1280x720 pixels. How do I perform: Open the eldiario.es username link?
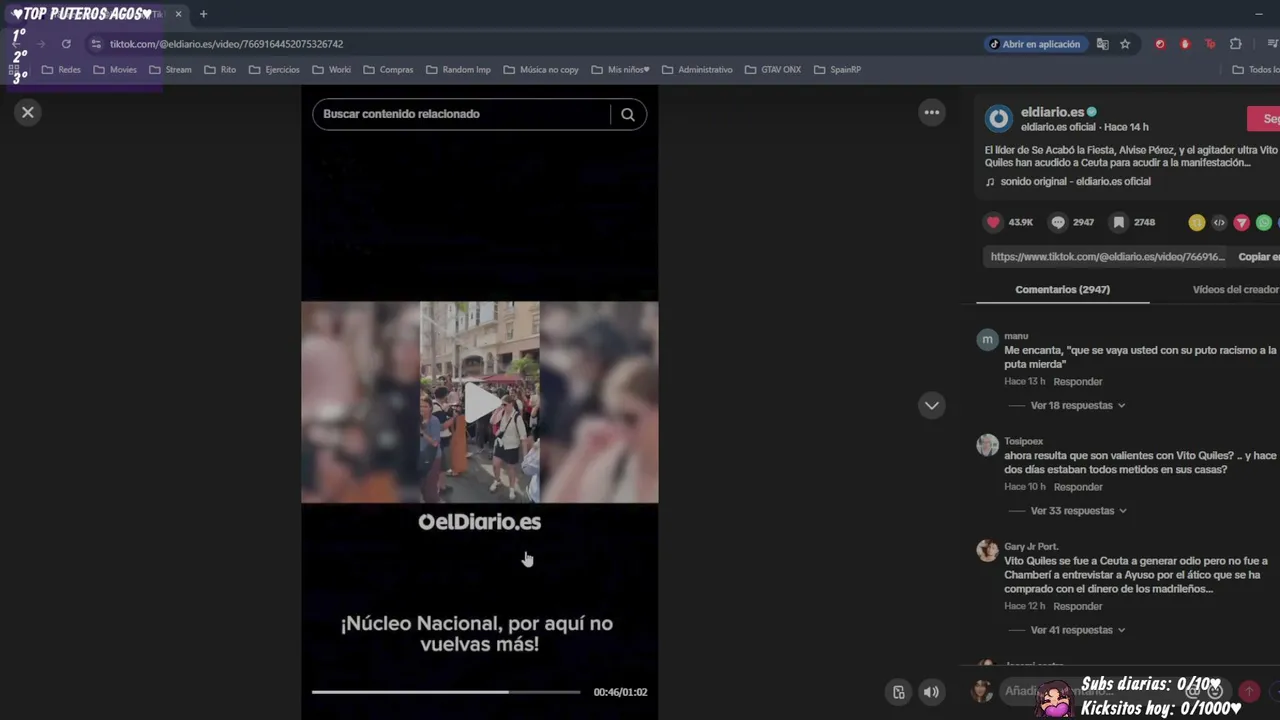tap(1053, 112)
